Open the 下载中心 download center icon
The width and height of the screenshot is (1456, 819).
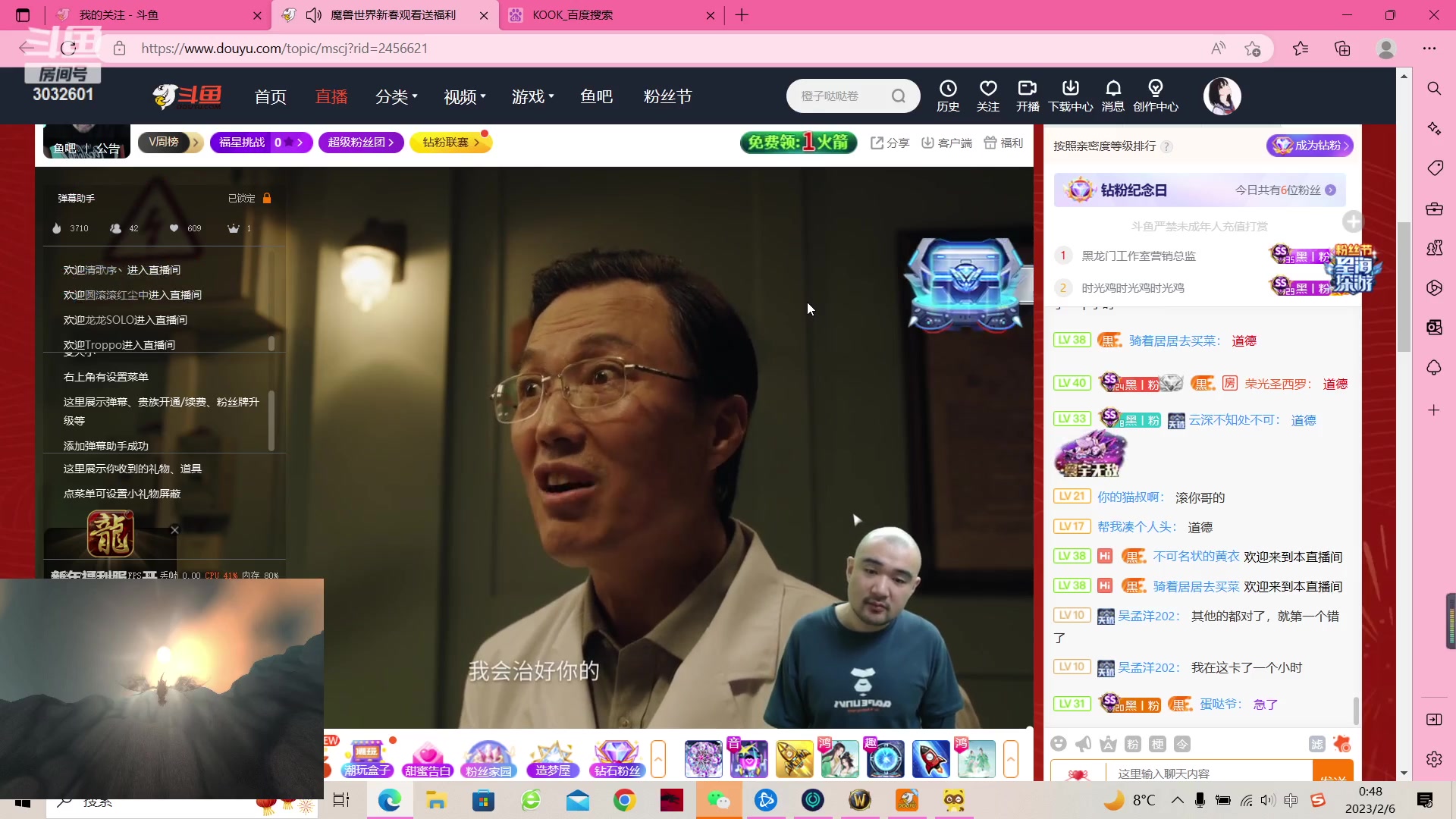click(x=1070, y=96)
